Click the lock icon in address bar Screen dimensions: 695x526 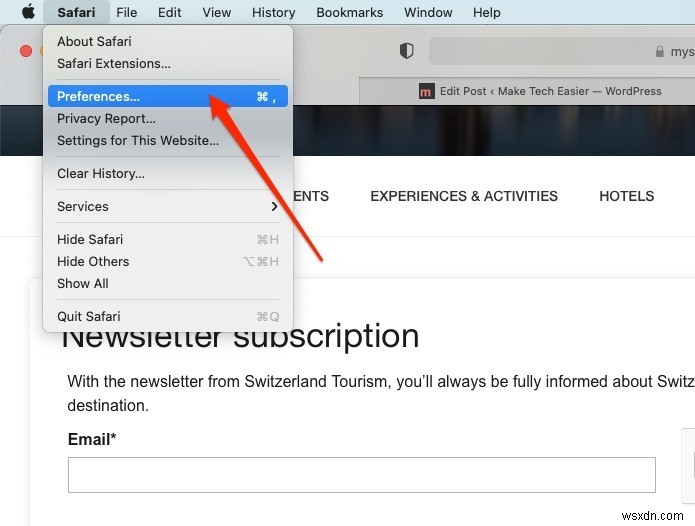(x=660, y=51)
